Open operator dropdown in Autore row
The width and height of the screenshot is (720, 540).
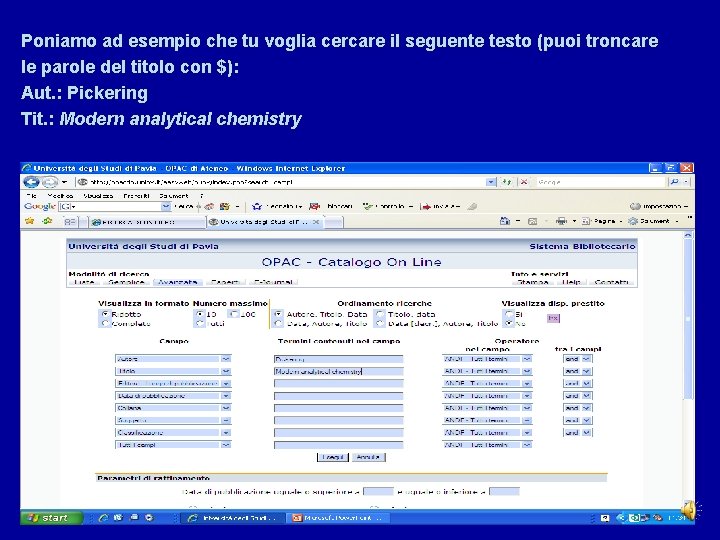487,359
